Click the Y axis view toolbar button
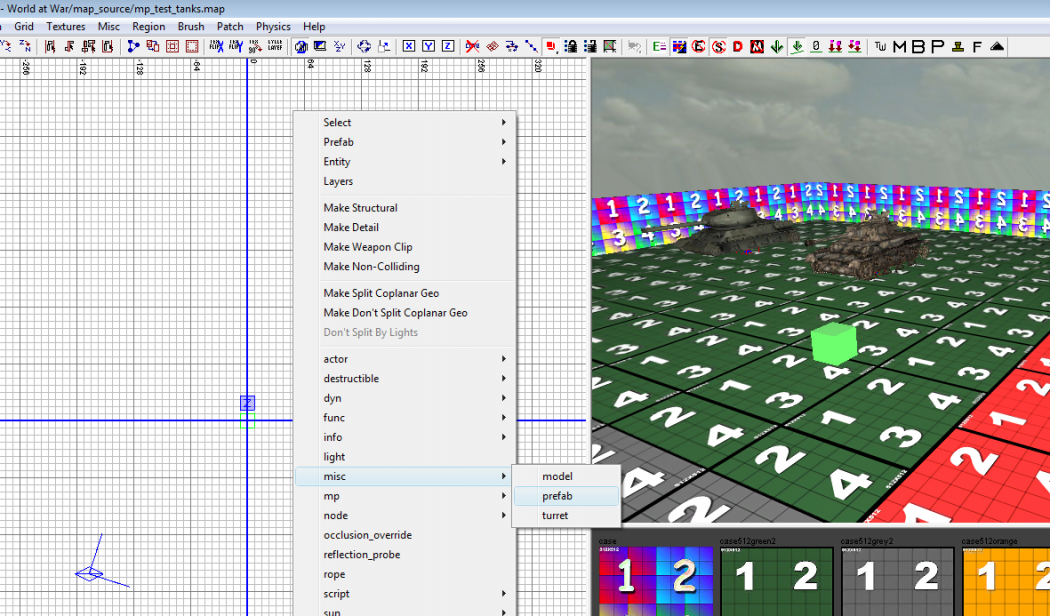This screenshot has height=616, width=1050. [428, 46]
